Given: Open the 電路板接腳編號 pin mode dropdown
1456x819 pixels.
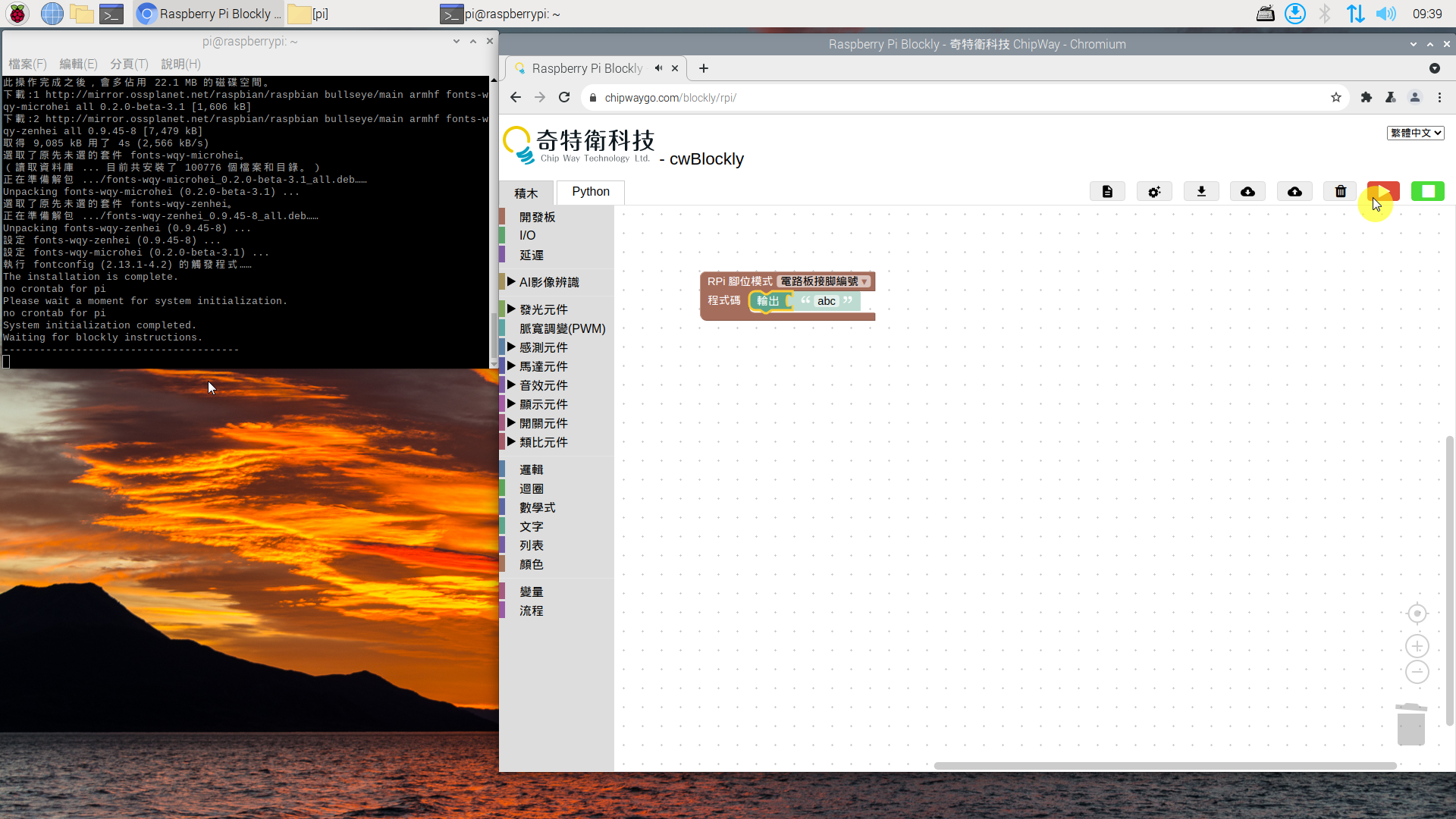Looking at the screenshot, I should pyautogui.click(x=824, y=281).
